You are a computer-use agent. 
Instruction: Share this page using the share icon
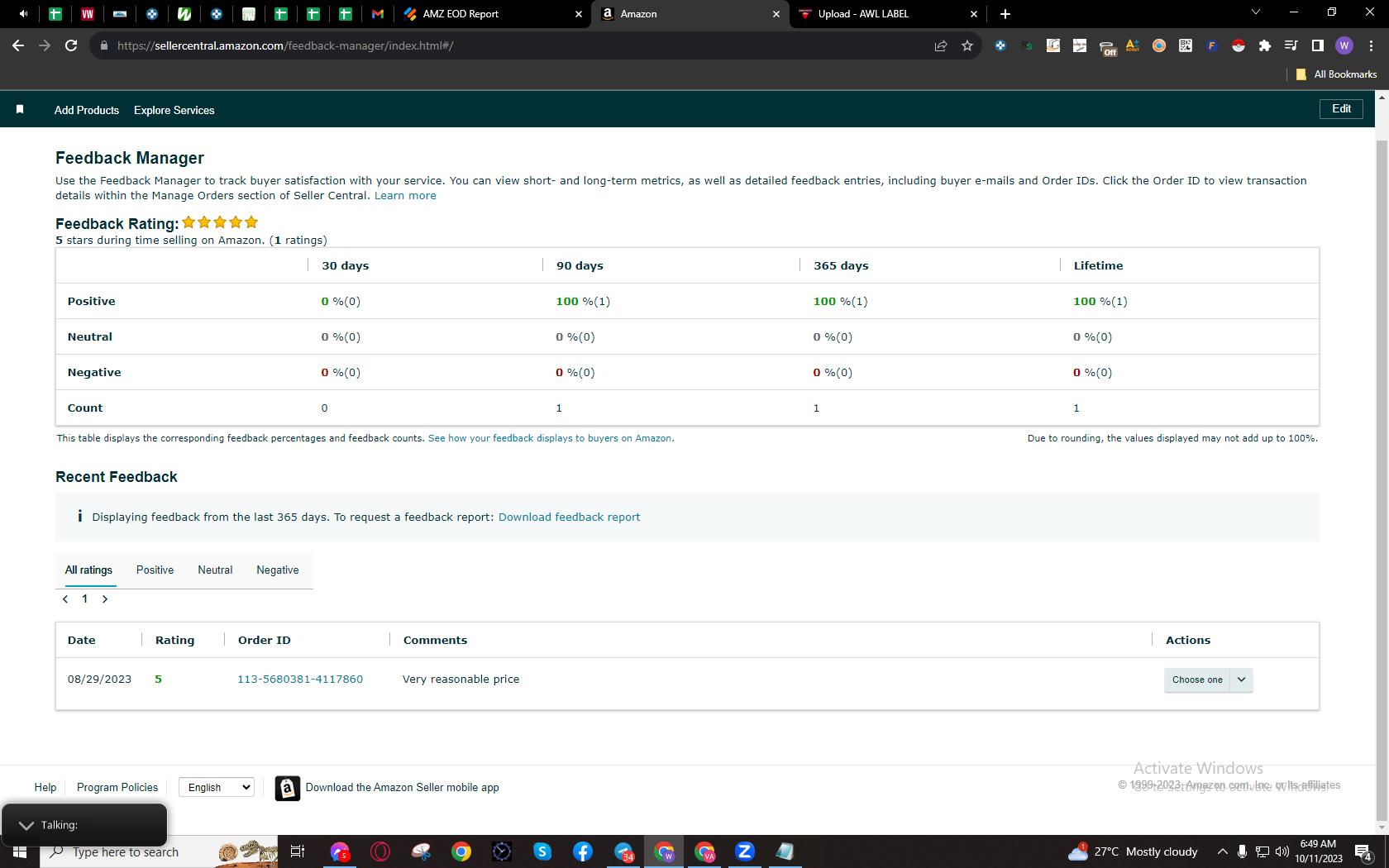(941, 45)
